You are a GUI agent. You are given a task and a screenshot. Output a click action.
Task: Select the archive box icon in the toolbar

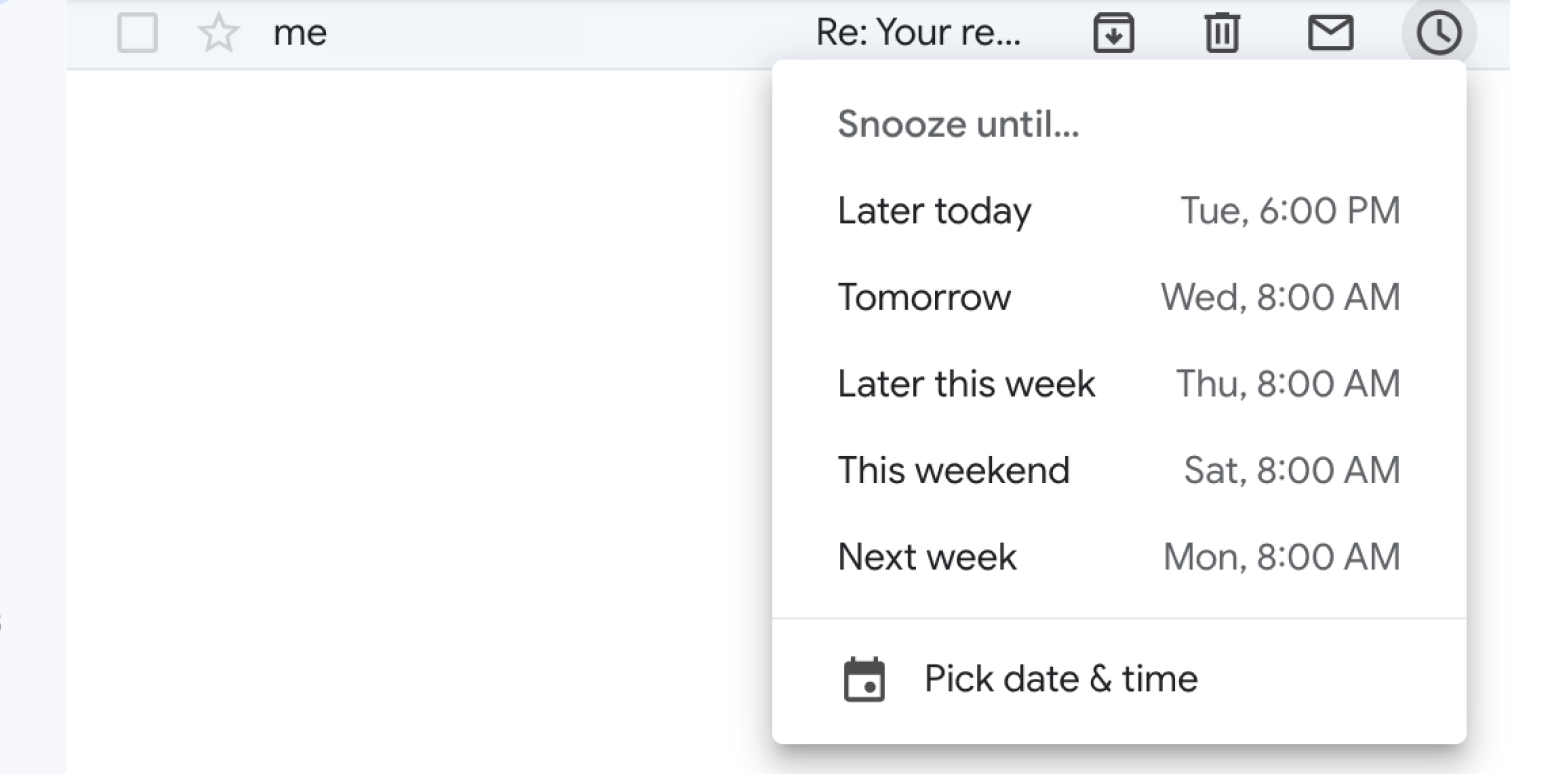point(1112,32)
